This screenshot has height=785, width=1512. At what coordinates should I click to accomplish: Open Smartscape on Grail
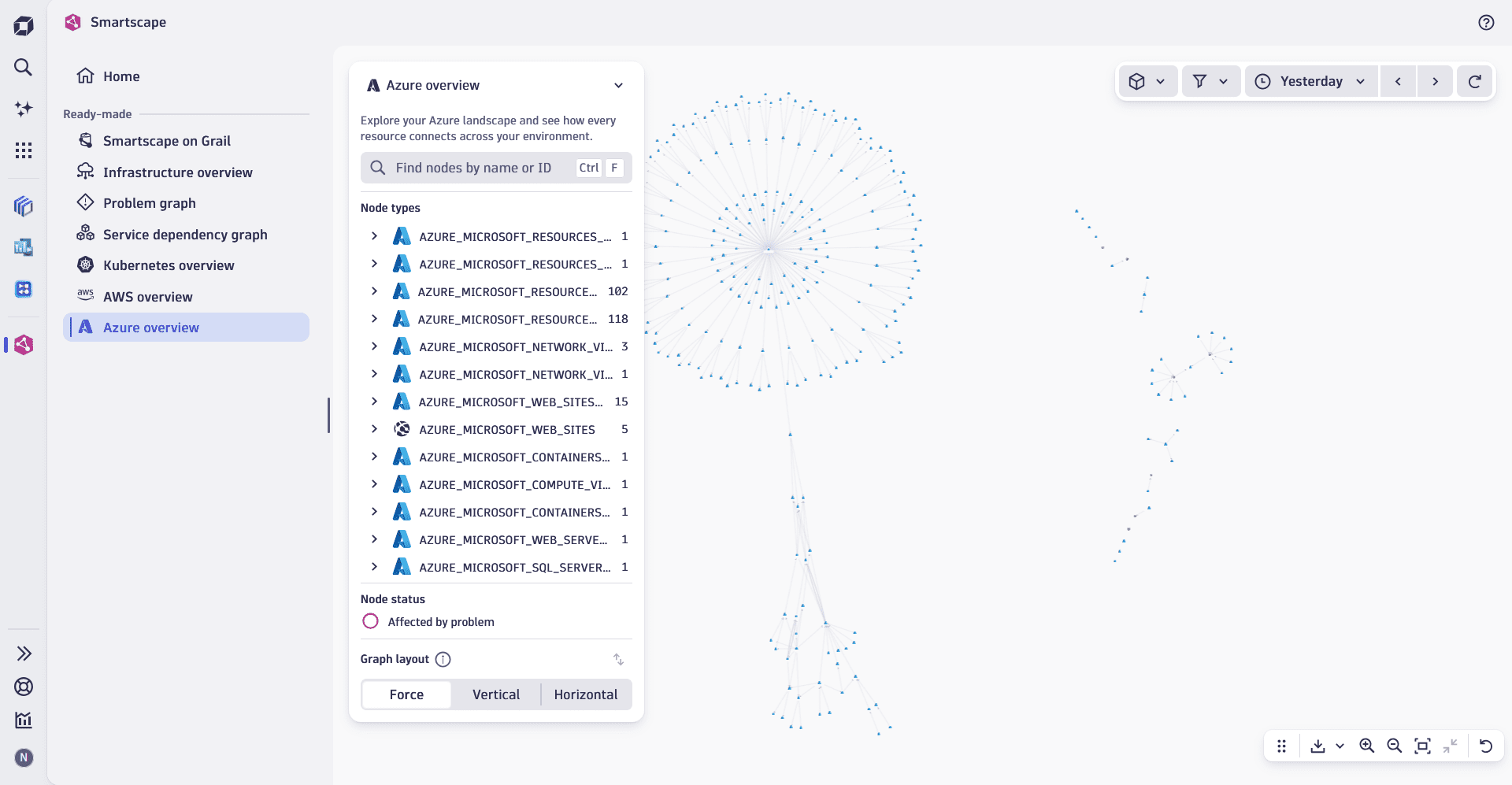click(186, 141)
